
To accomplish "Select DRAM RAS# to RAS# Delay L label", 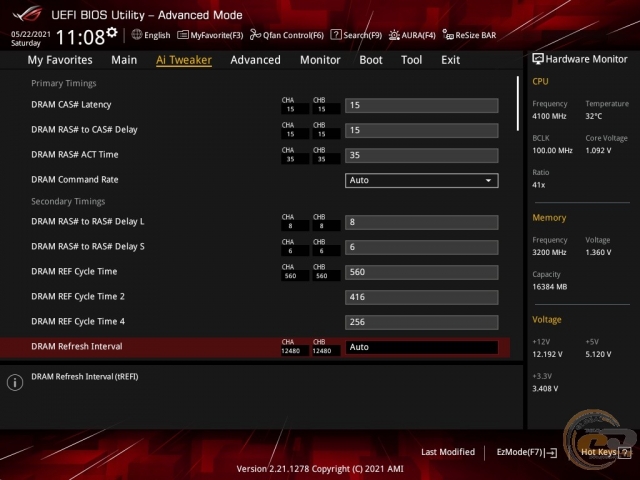I will [88, 222].
